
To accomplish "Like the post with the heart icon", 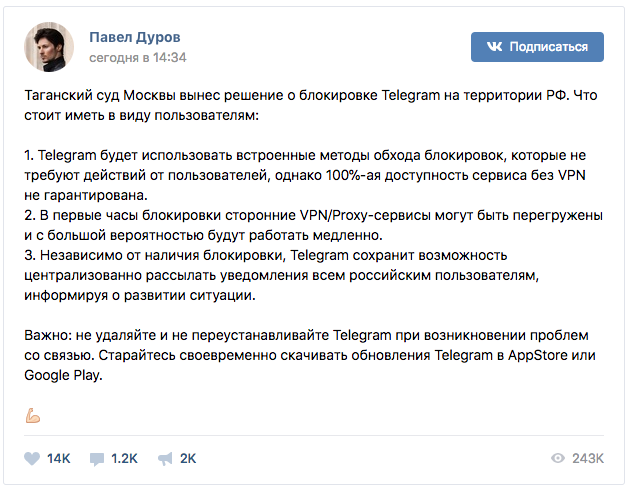I will (x=32, y=459).
